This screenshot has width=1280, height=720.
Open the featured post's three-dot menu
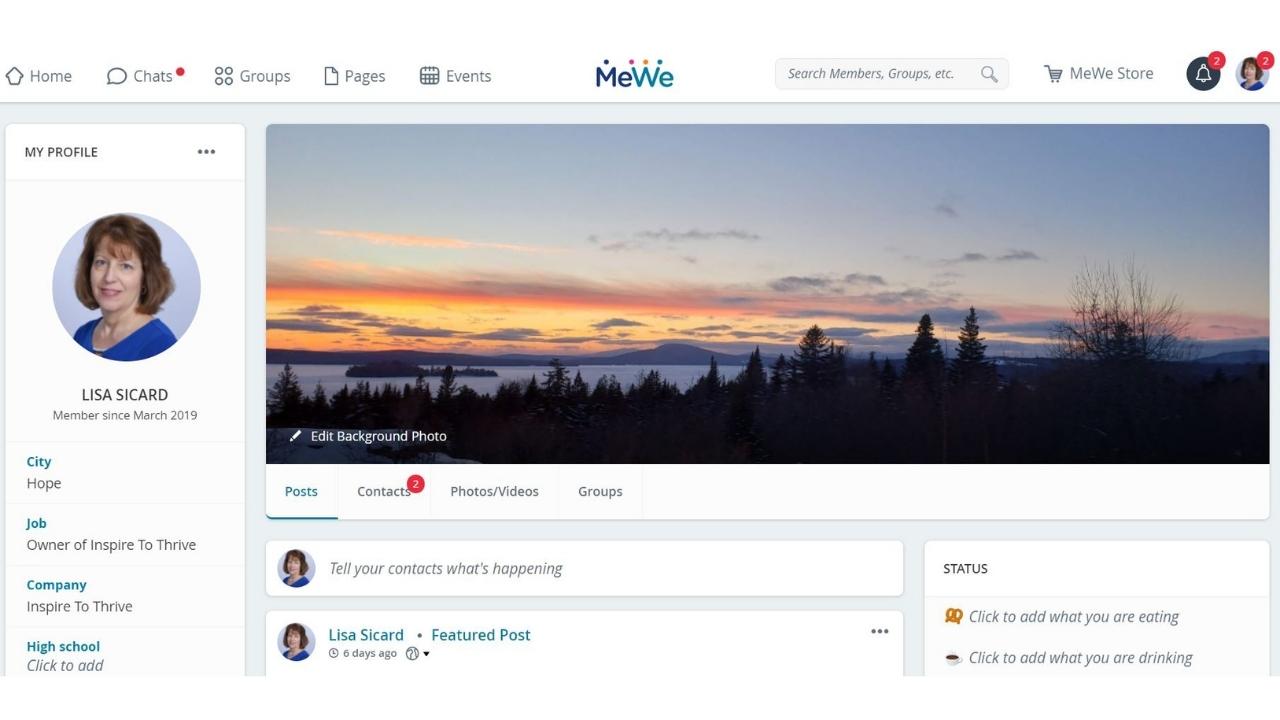tap(880, 631)
